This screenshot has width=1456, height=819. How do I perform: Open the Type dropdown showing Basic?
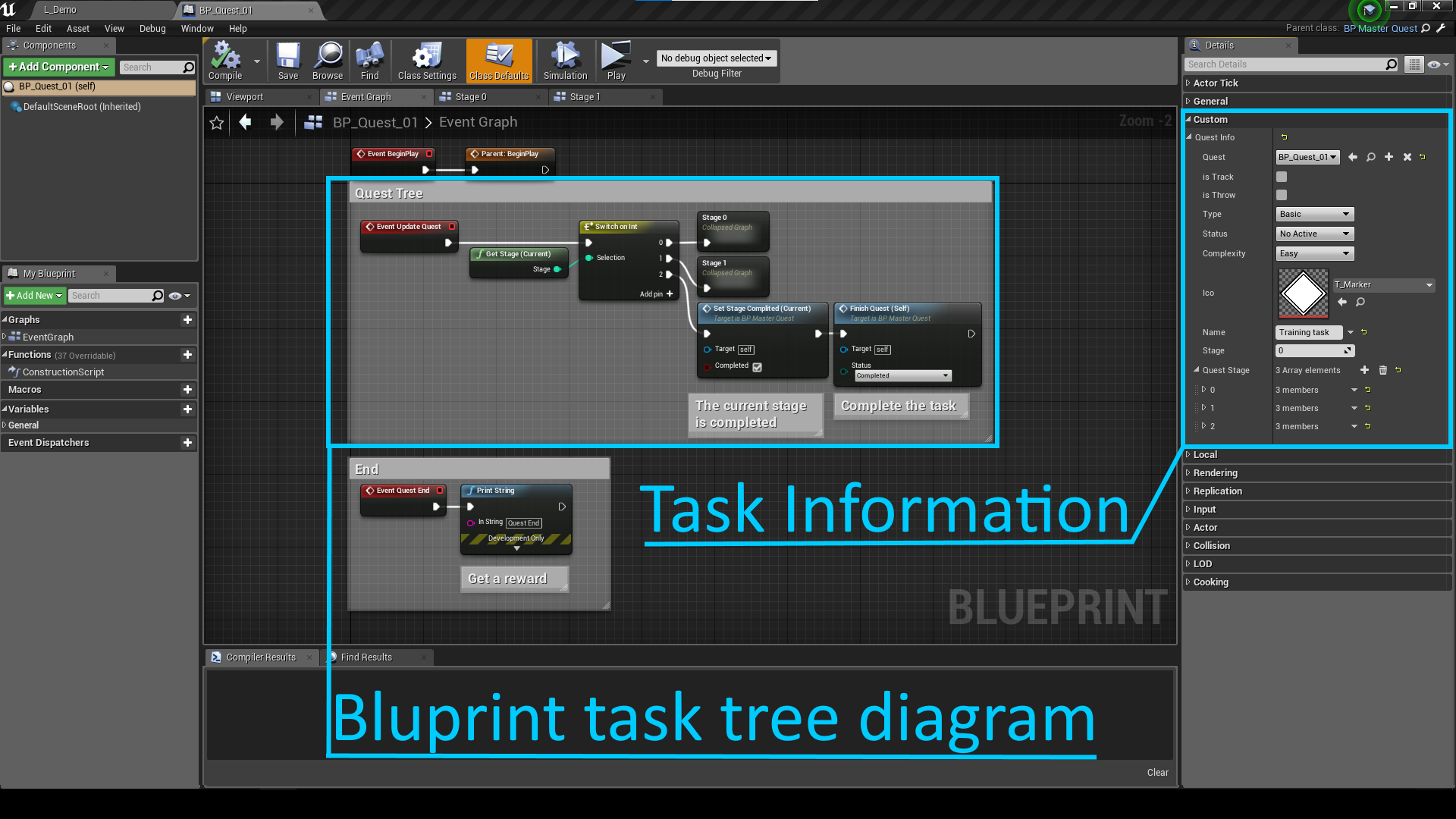pos(1315,214)
